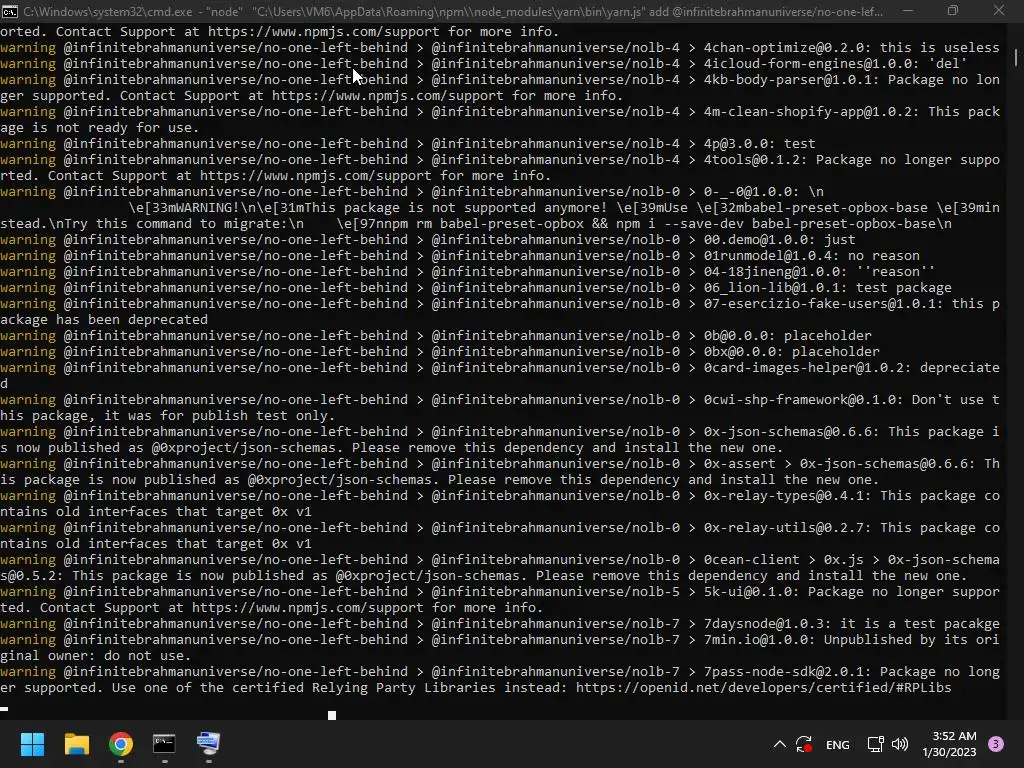
Task: Open Google Chrome from taskbar
Action: 121,744
